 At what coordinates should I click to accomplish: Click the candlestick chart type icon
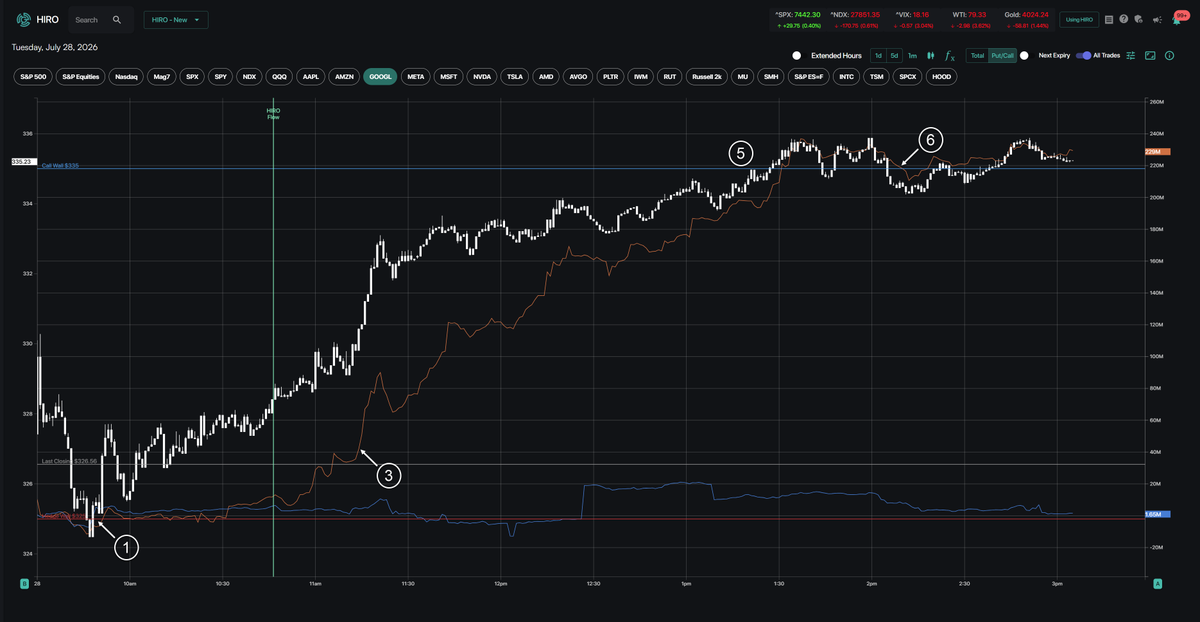(x=931, y=56)
